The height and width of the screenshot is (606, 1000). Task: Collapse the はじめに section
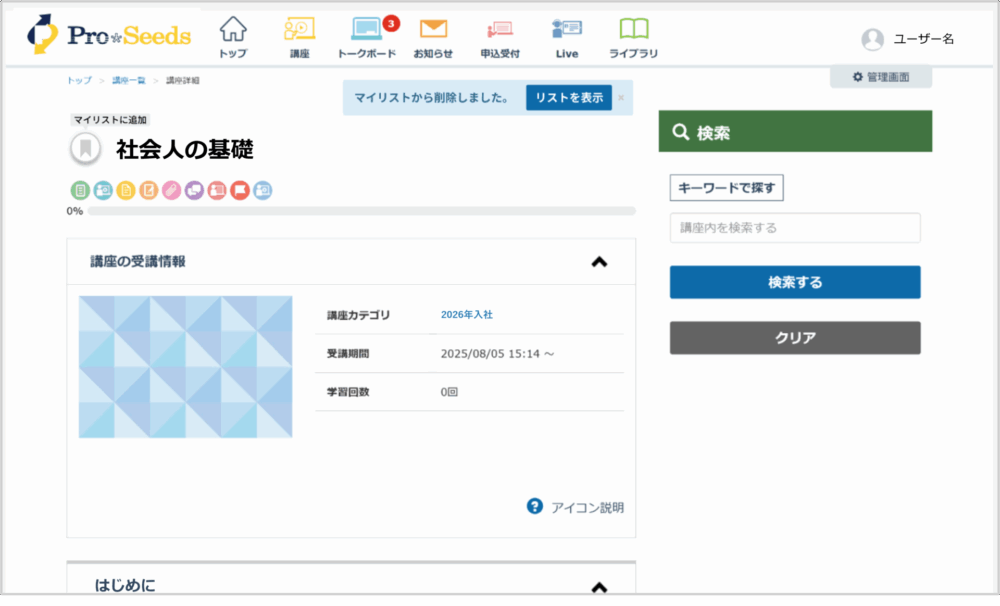click(599, 587)
